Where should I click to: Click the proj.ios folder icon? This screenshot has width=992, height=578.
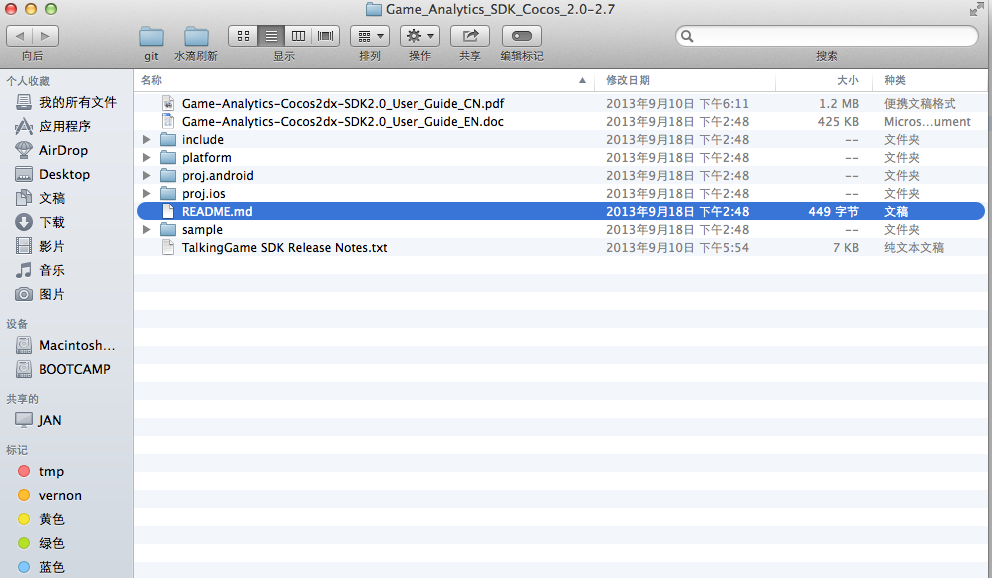click(x=168, y=194)
